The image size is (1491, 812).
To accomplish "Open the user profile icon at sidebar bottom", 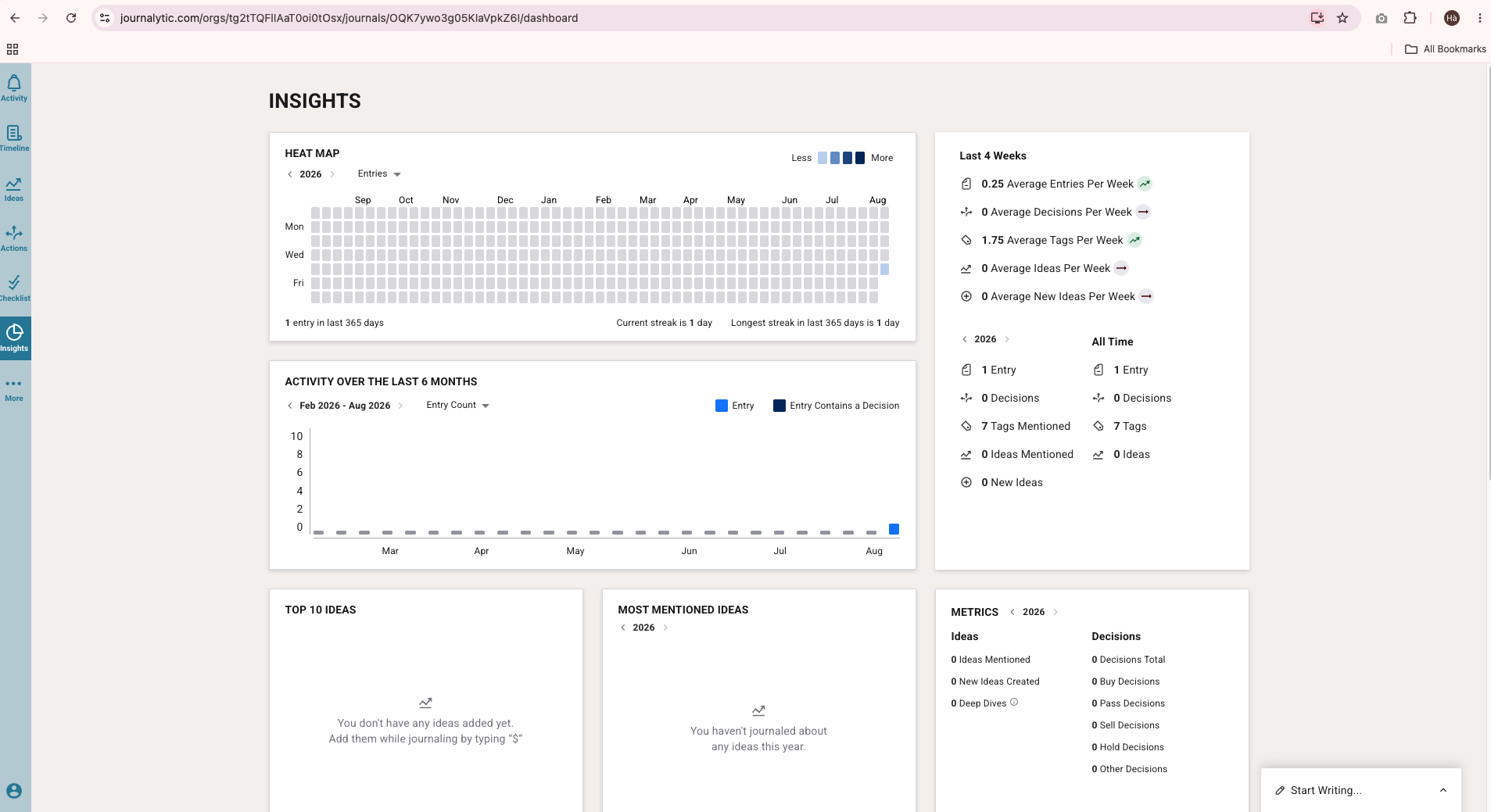I will (x=14, y=791).
